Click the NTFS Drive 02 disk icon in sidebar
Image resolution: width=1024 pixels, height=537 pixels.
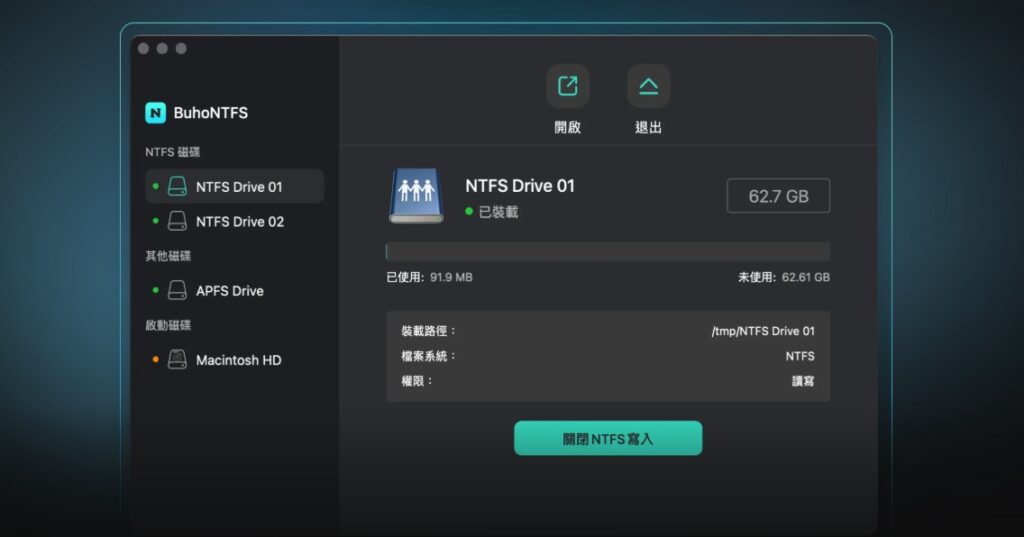coord(177,221)
